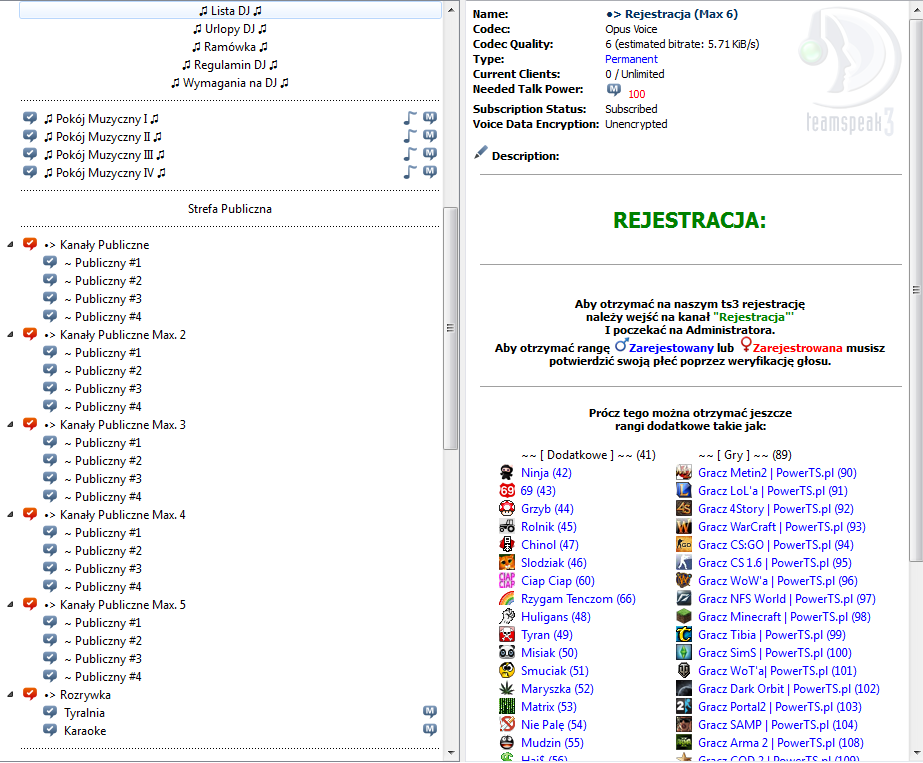Click the channel icon of Pokój Muzyczny III
The width and height of the screenshot is (923, 763).
[30, 154]
